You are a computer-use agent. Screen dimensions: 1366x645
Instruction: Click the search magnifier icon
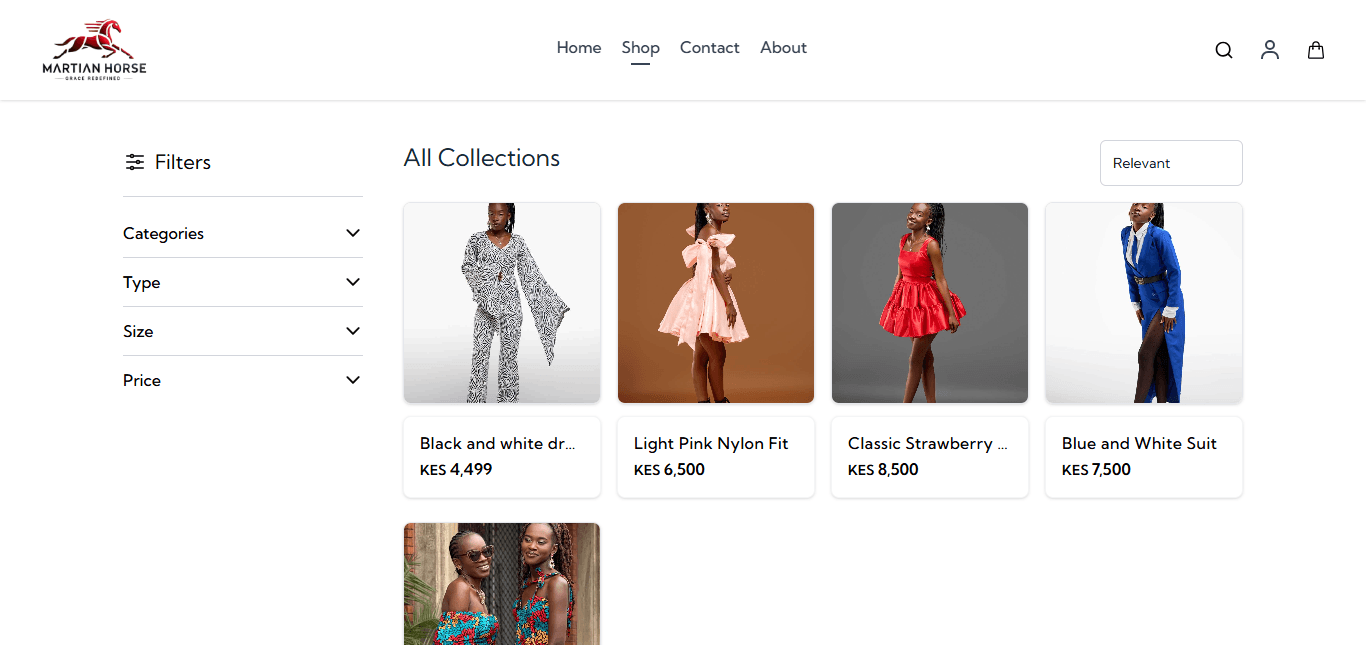[x=1223, y=50]
